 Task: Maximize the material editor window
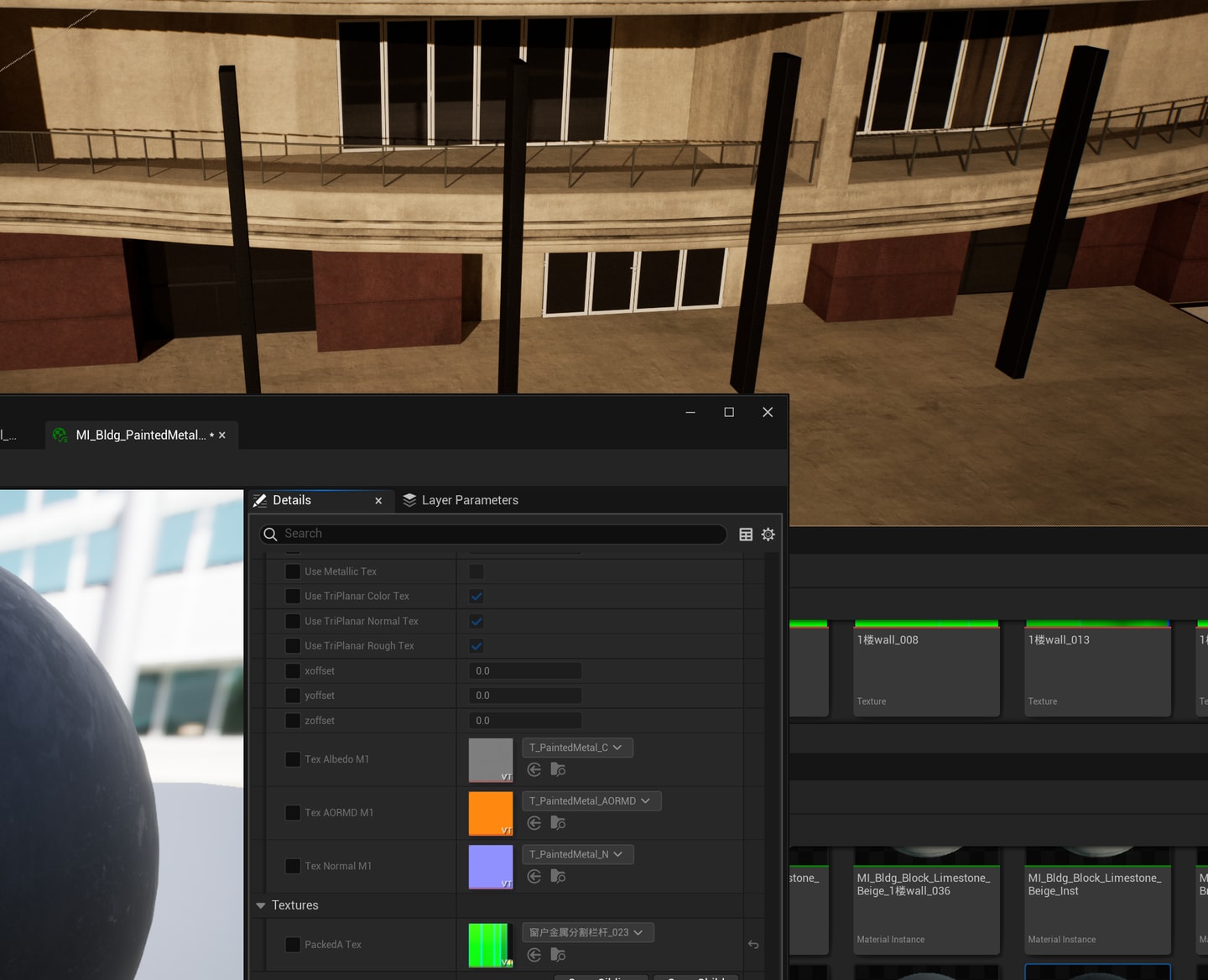(x=729, y=412)
